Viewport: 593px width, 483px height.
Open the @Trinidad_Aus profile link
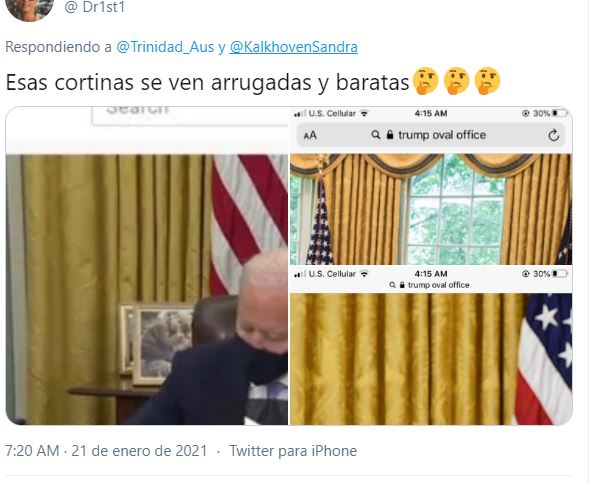[165, 47]
